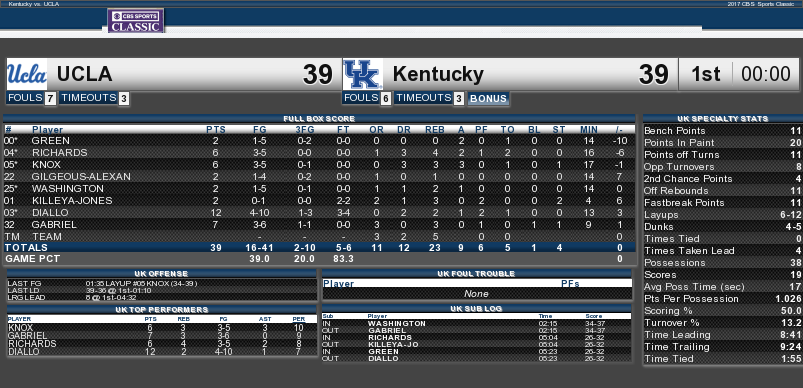Open the UK SPECIALTY STATS panel header
This screenshot has width=803, height=388.
point(723,118)
